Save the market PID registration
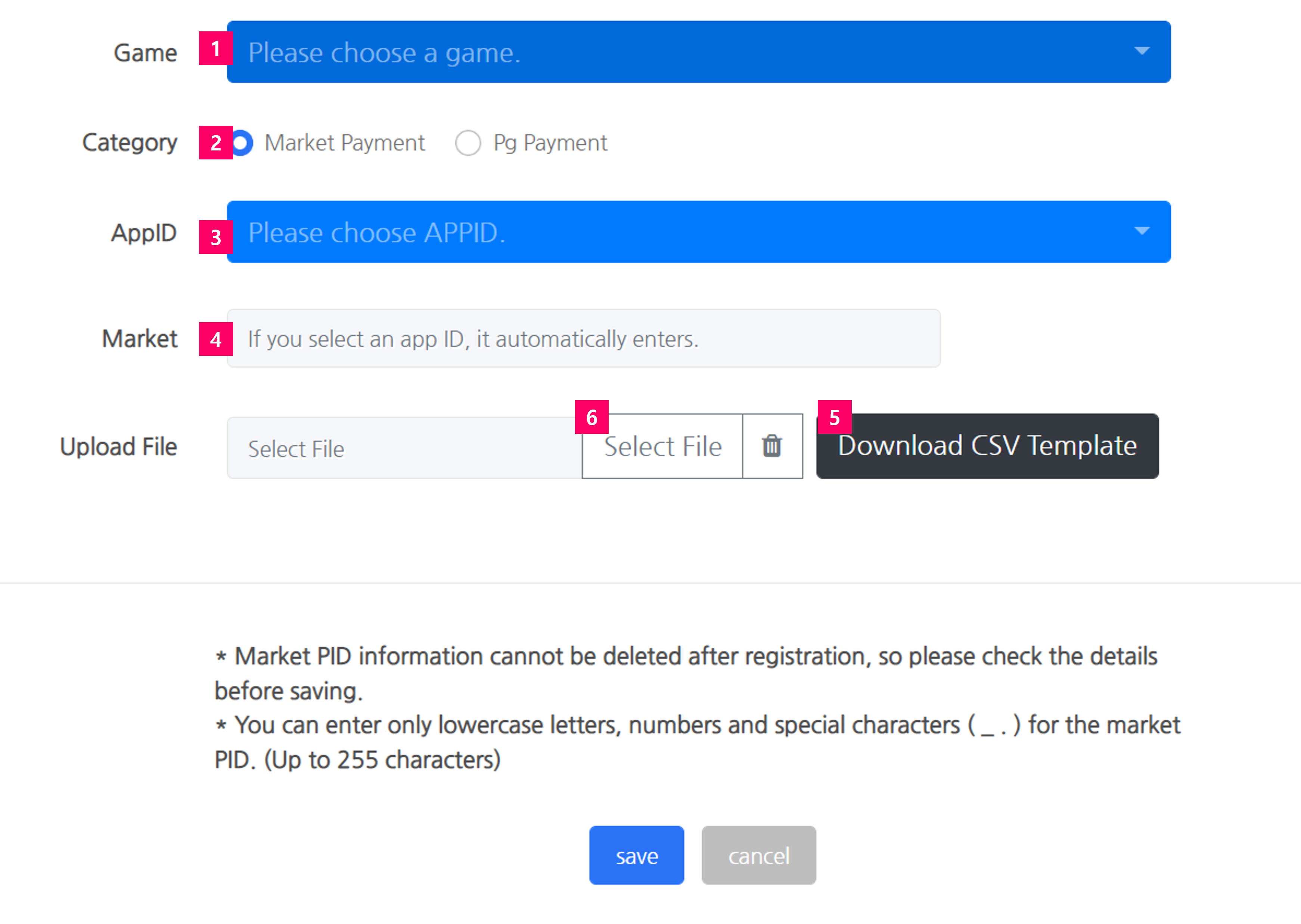Image resolution: width=1301 pixels, height=924 pixels. click(x=636, y=855)
